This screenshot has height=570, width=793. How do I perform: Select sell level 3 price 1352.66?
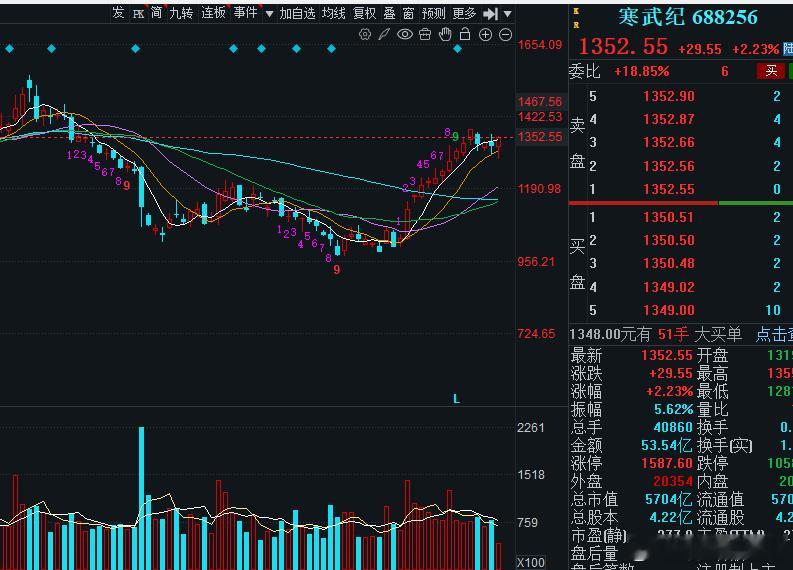pos(669,143)
